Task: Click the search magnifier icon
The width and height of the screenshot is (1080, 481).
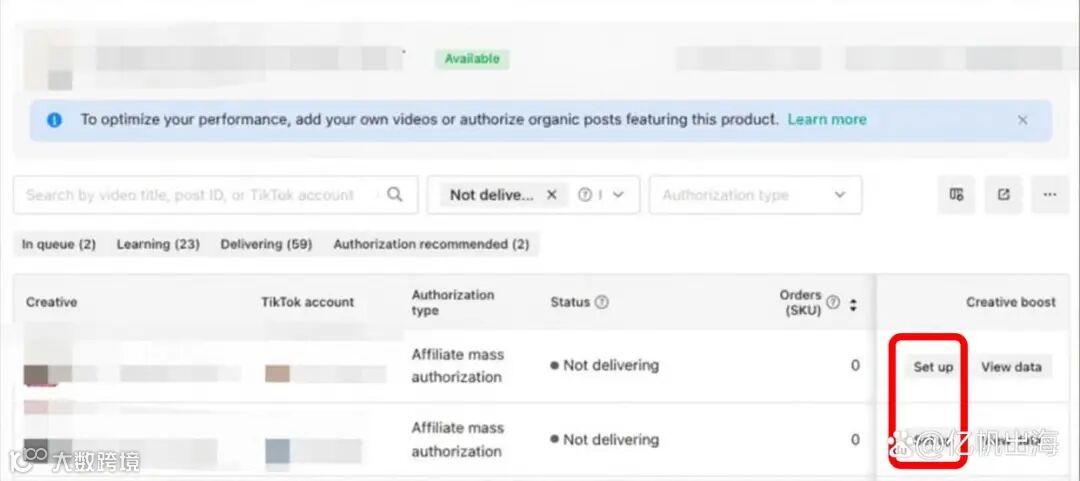Action: [x=394, y=194]
